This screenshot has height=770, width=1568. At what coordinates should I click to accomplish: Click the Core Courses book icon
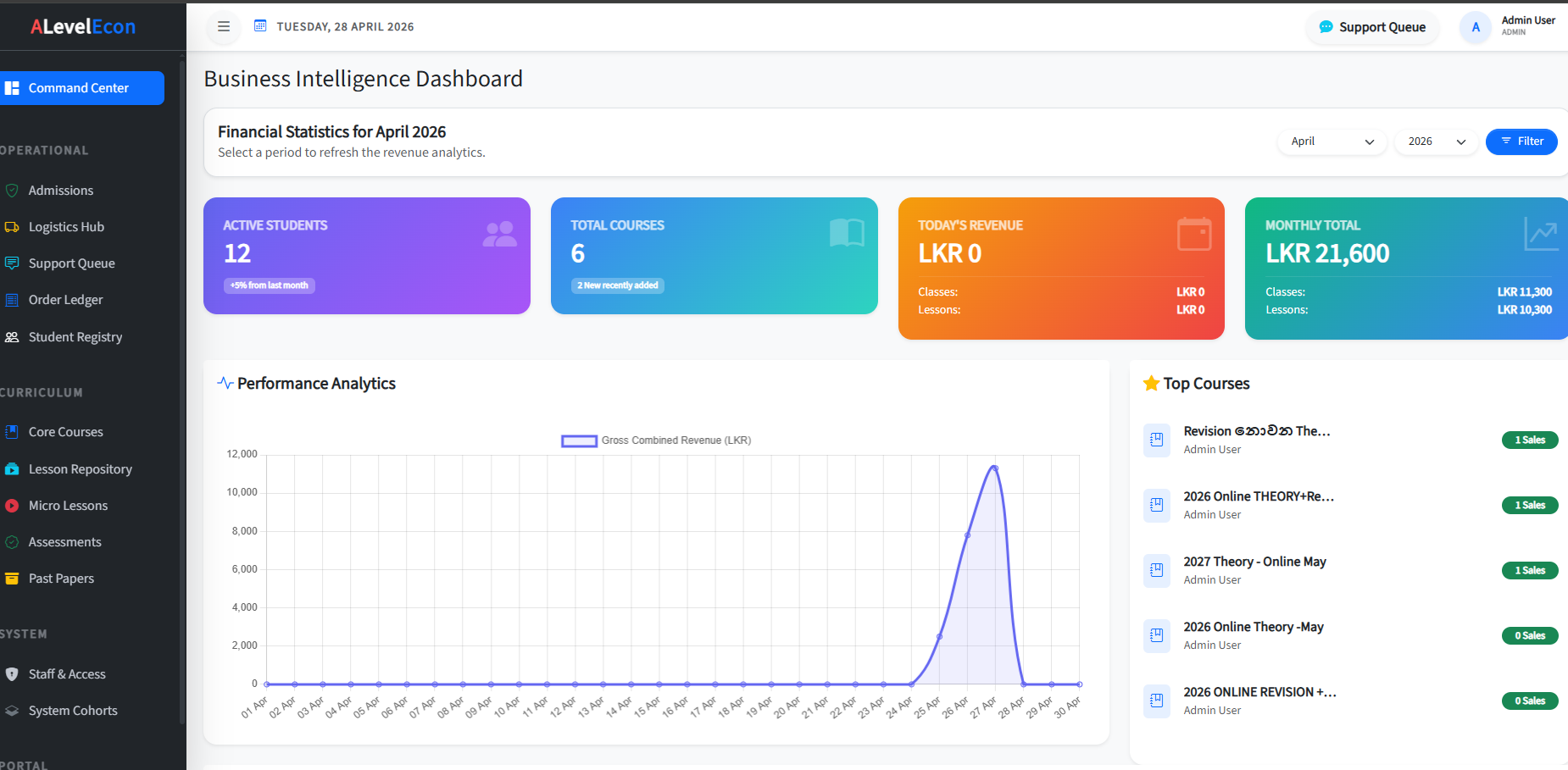12,432
